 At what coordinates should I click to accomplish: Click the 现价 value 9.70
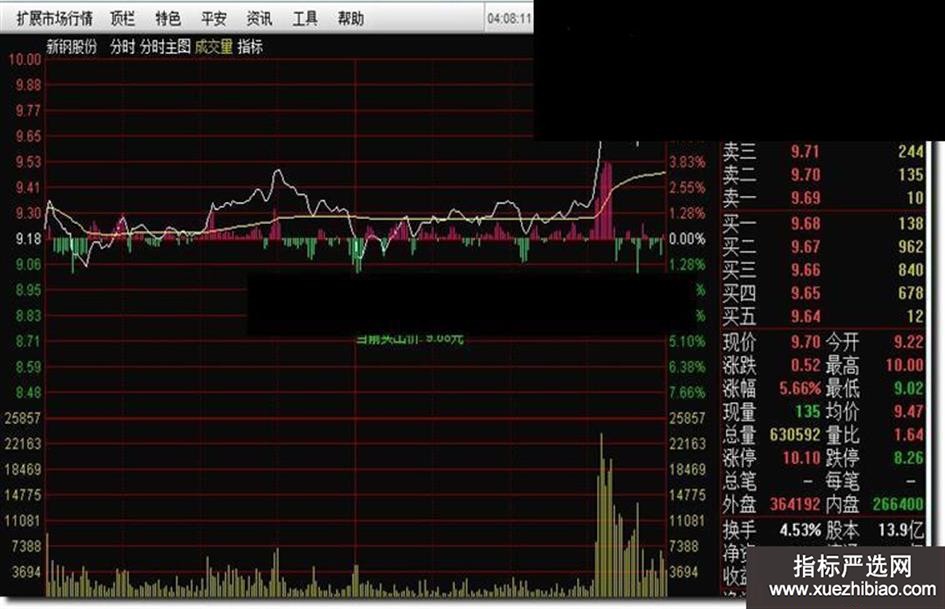pyautogui.click(x=805, y=342)
